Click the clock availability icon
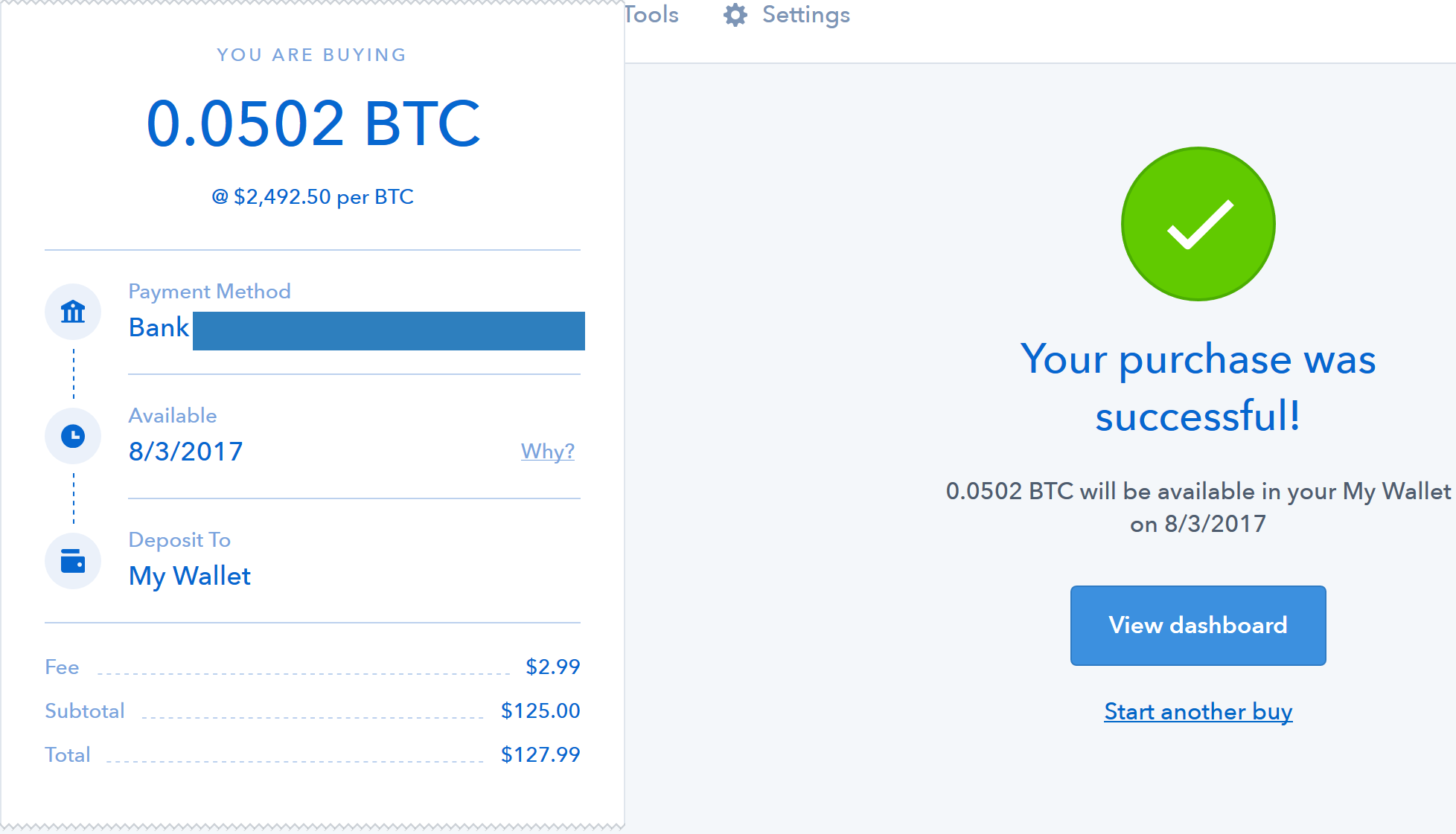Screen dimensions: 1456x834 click(x=72, y=436)
